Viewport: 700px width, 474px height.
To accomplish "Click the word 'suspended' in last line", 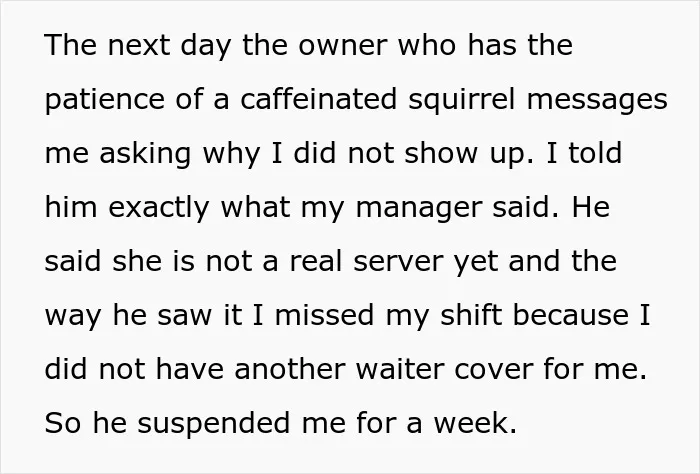I will click(x=214, y=425).
